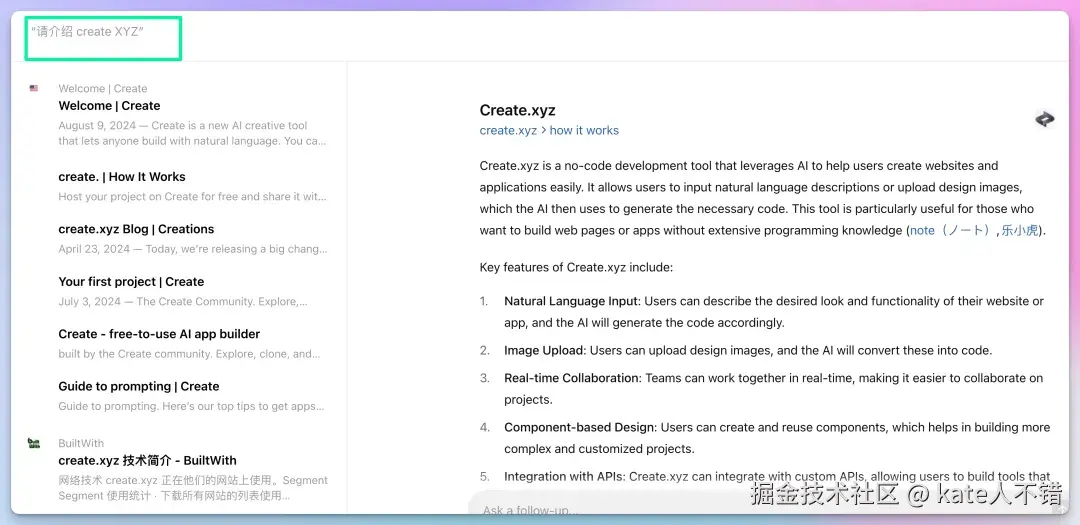Image resolution: width=1080 pixels, height=525 pixels.
Task: Open the '乐小虎' citation link
Action: tap(1019, 230)
